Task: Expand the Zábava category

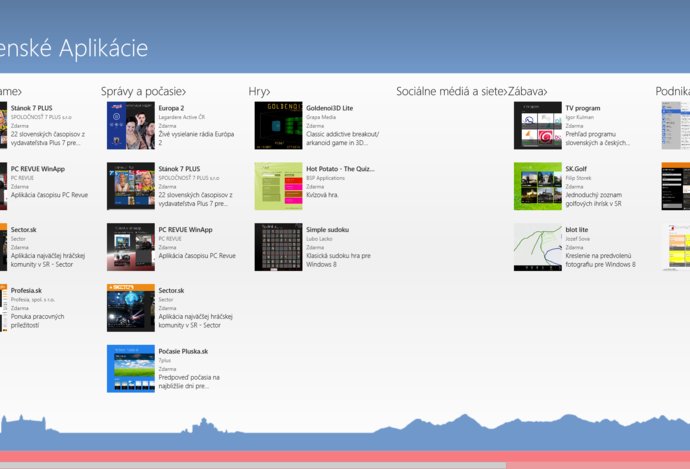Action: (528, 92)
